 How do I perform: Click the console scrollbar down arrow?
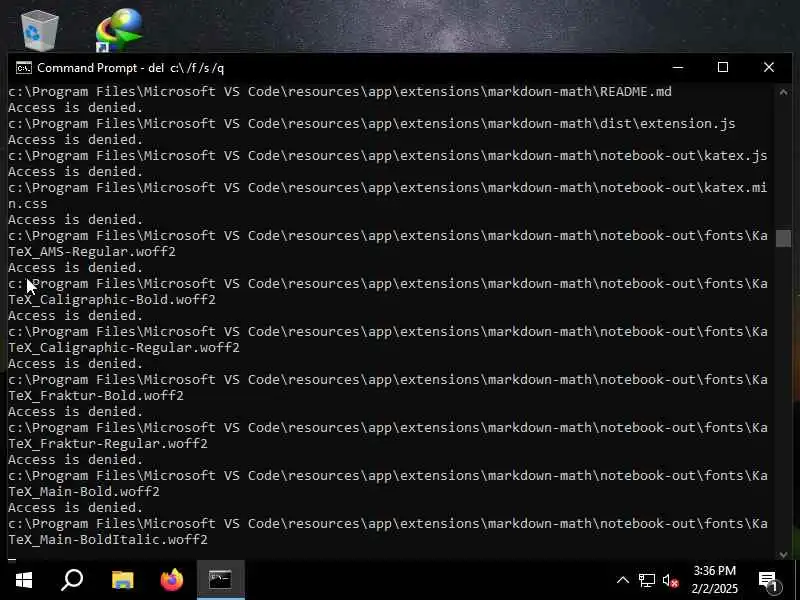coord(783,554)
